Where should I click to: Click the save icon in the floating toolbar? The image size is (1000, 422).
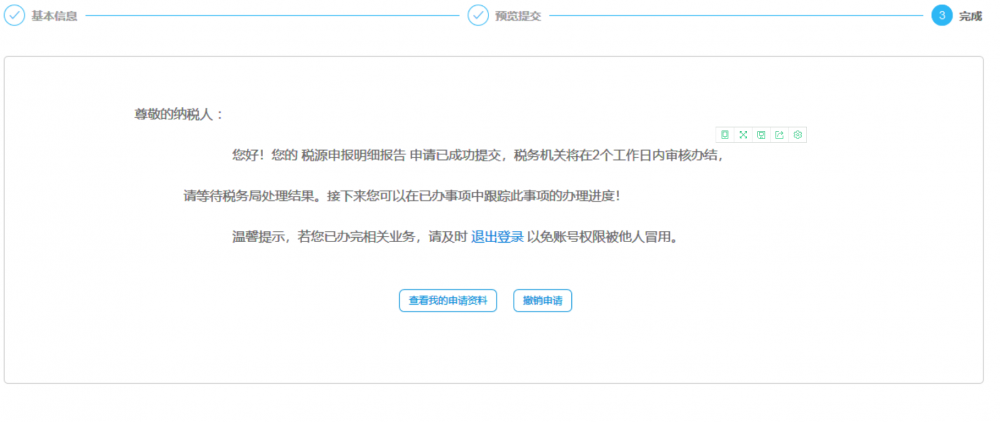pos(761,134)
